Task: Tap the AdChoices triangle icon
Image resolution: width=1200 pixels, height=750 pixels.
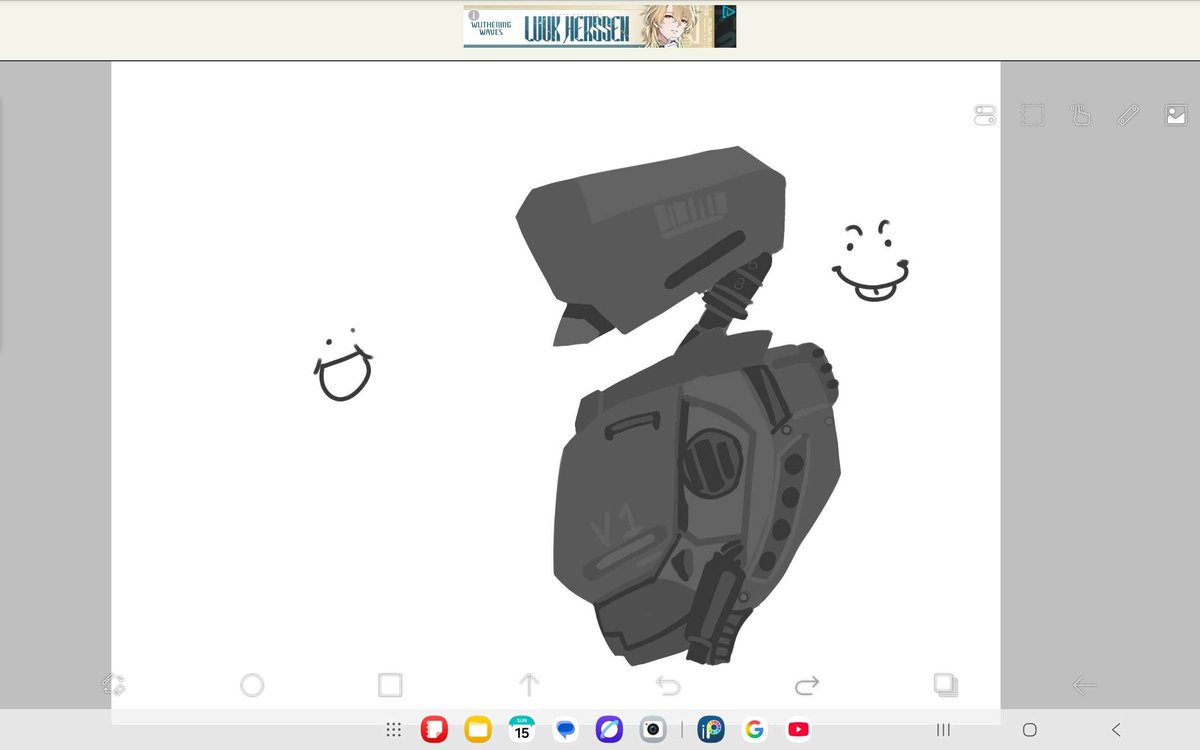Action: pos(729,13)
